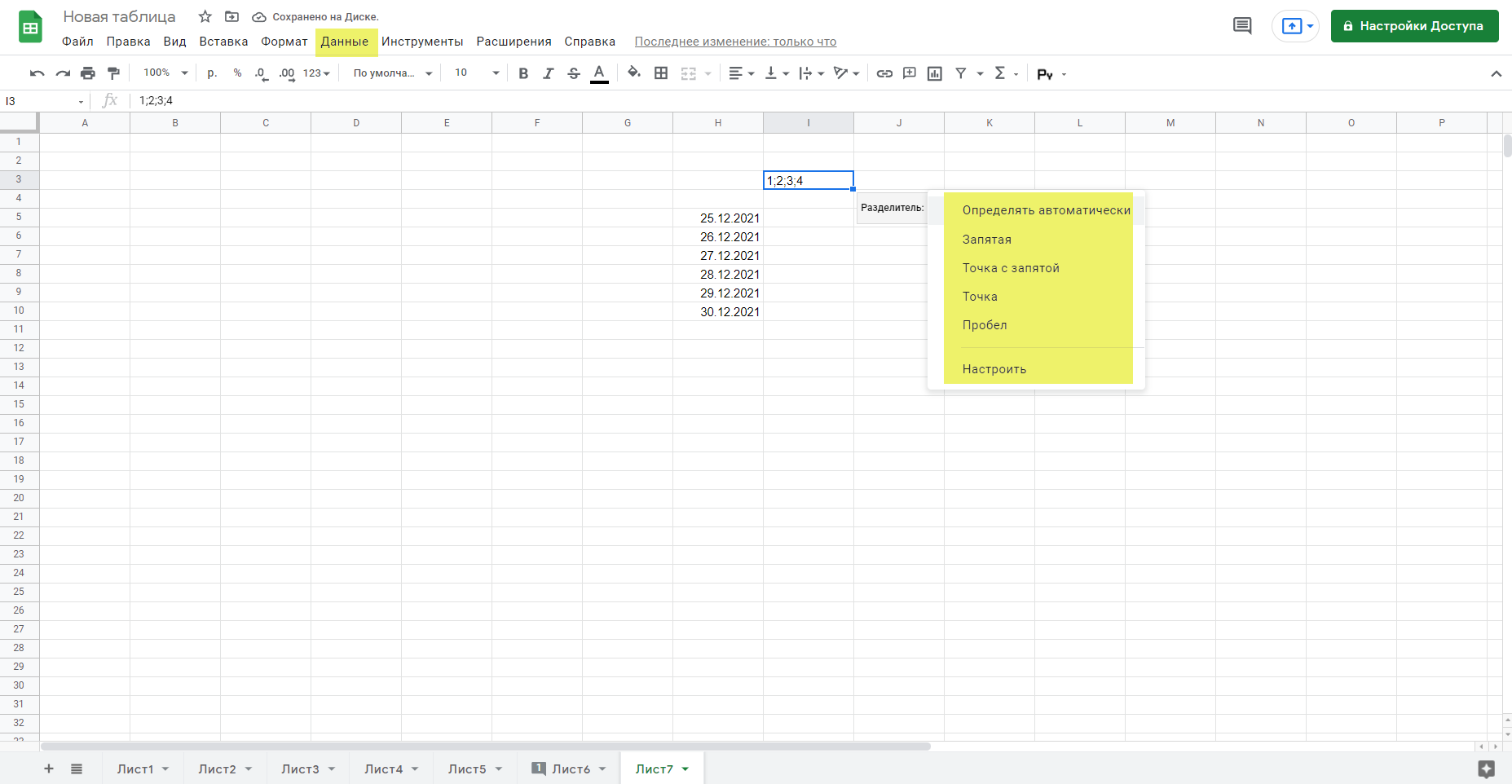Open Файл menu
The height and width of the screenshot is (784, 1512).
click(77, 42)
